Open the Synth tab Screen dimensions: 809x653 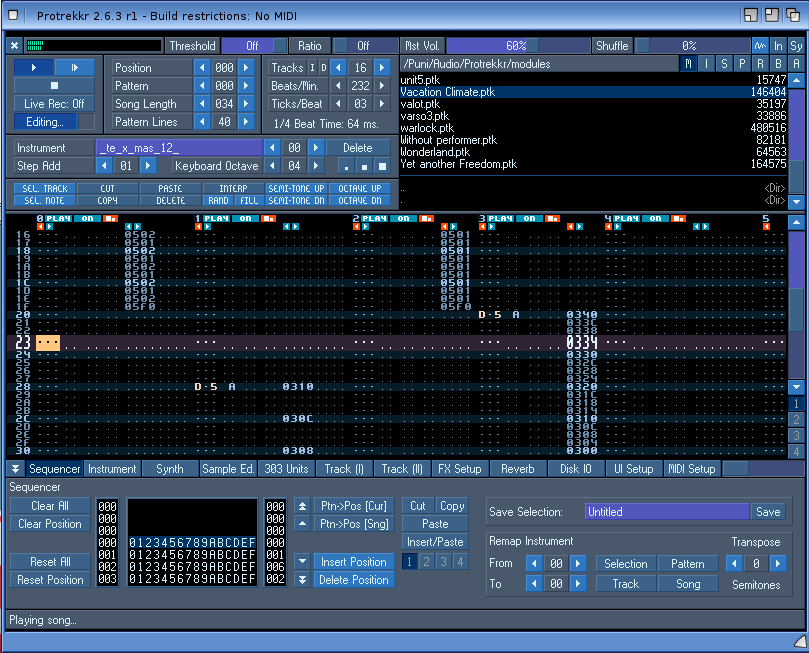169,468
